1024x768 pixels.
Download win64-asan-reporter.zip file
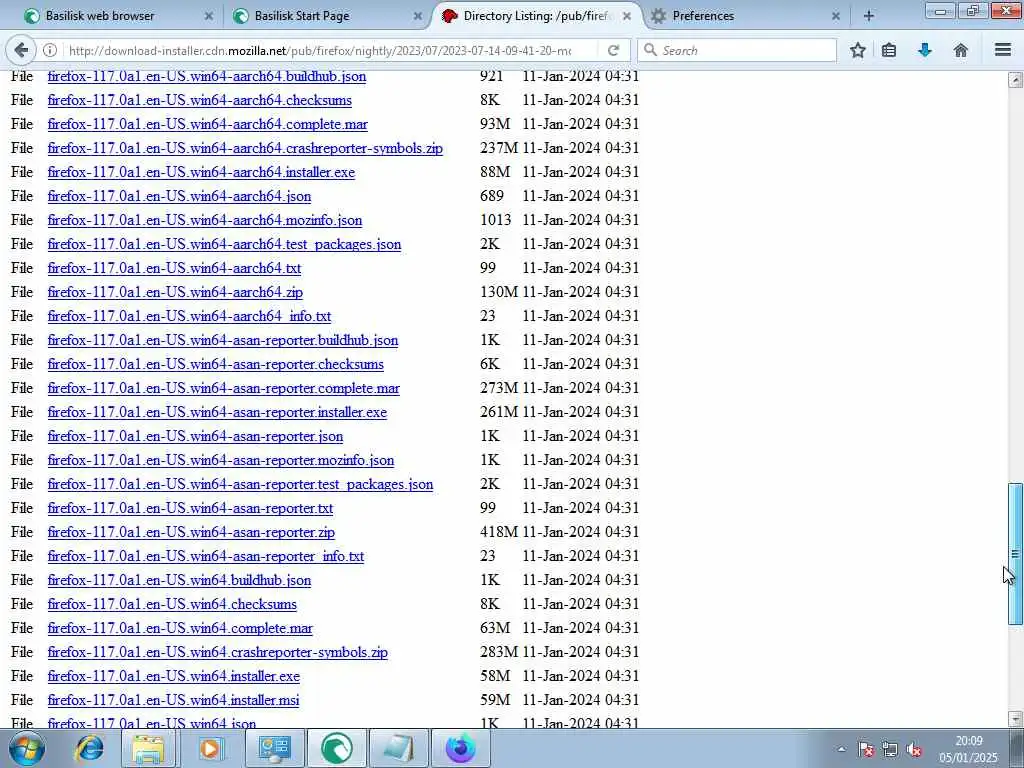click(x=191, y=532)
